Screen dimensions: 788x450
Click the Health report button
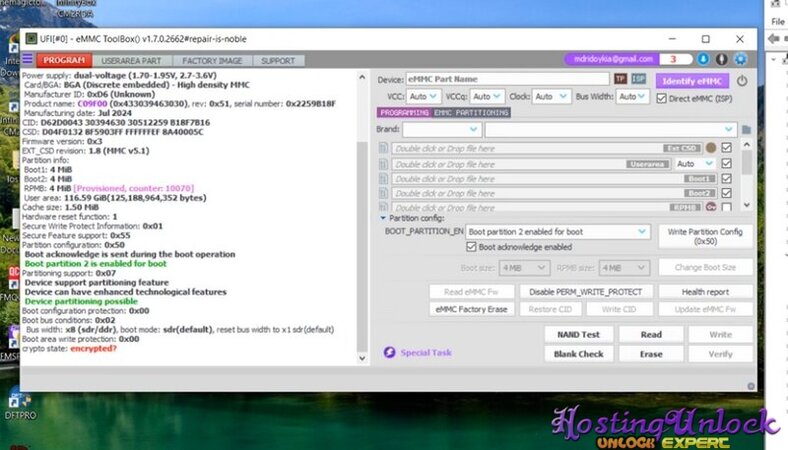pyautogui.click(x=705, y=291)
